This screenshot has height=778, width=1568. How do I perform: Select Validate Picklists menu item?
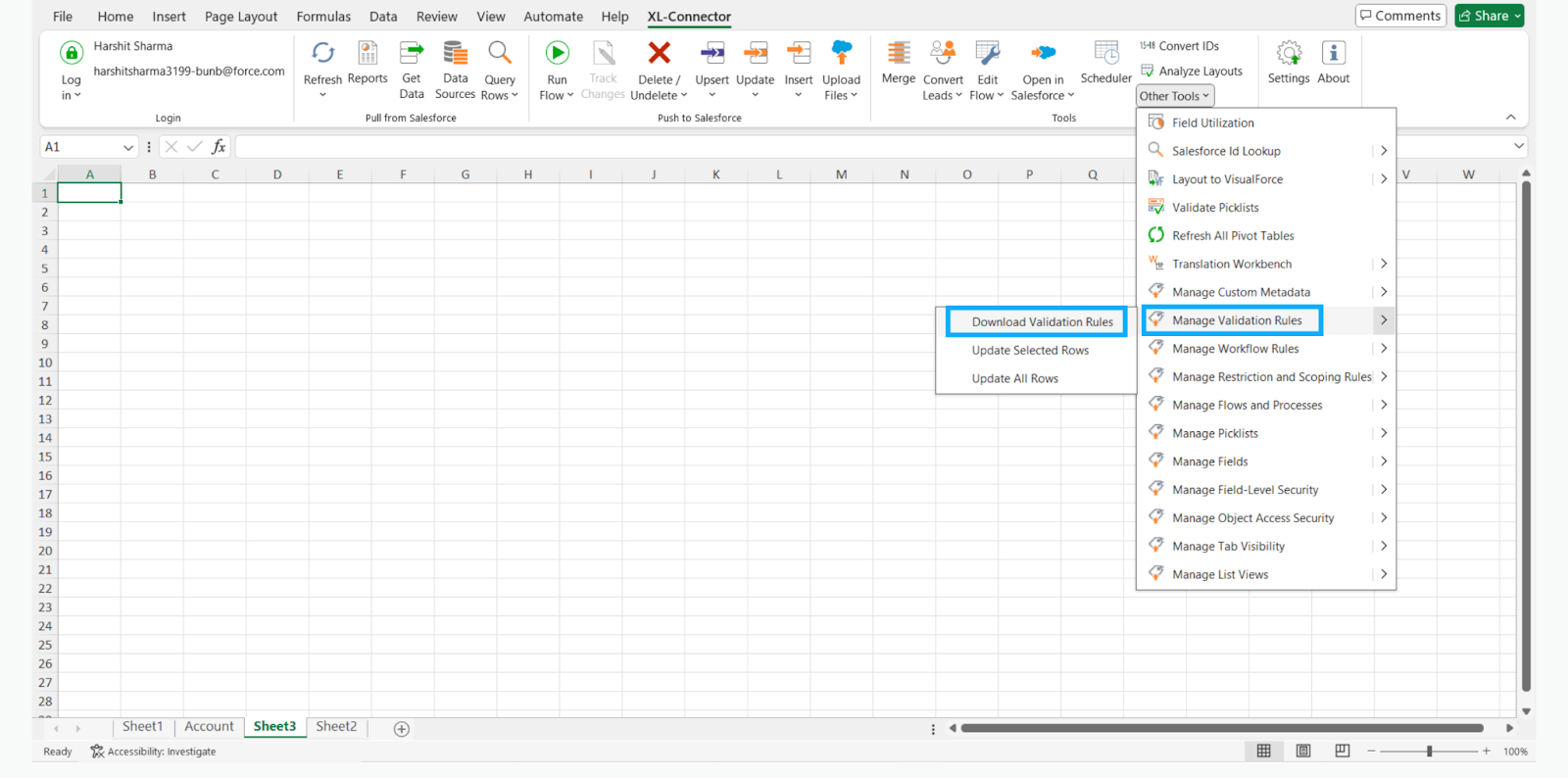coord(1266,208)
